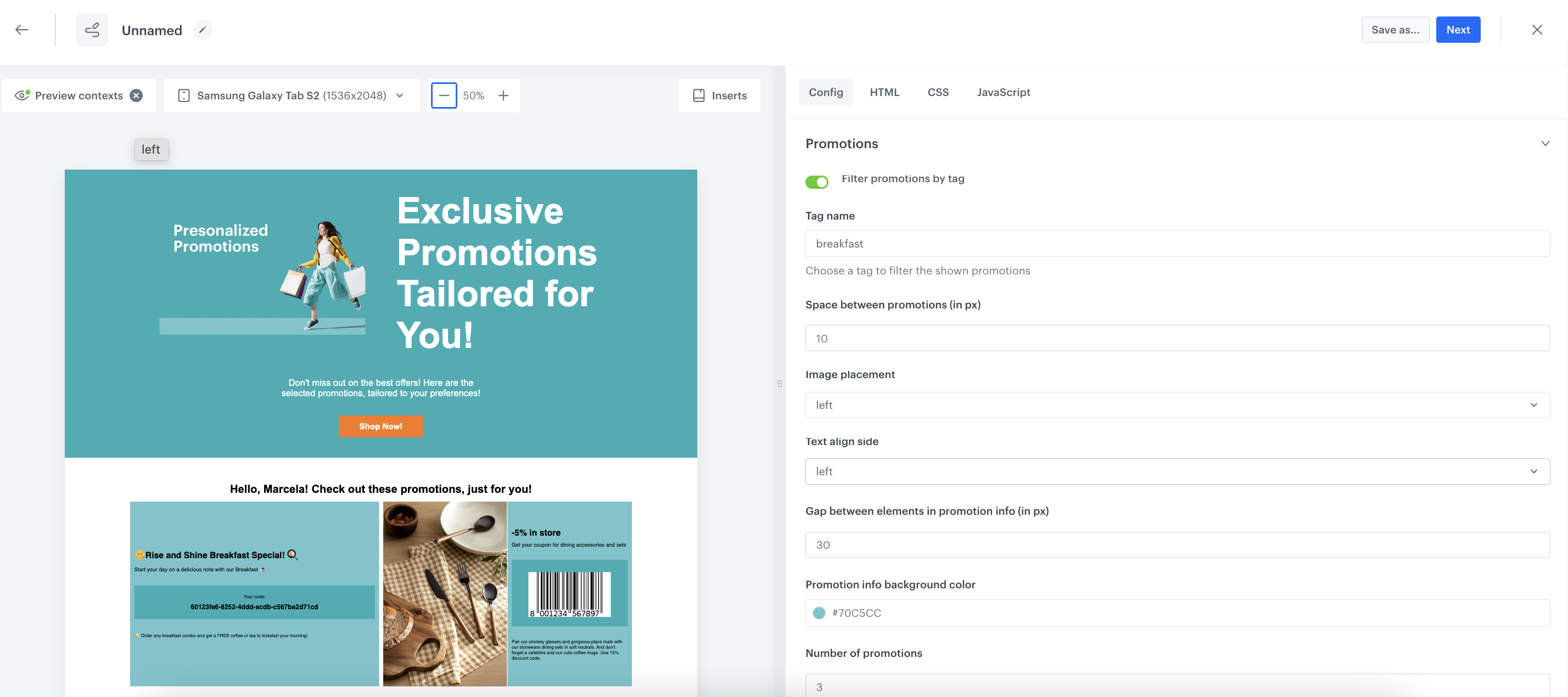The width and height of the screenshot is (1568, 697).
Task: Click the rename pencil icon next to Unnamed
Action: 201,29
